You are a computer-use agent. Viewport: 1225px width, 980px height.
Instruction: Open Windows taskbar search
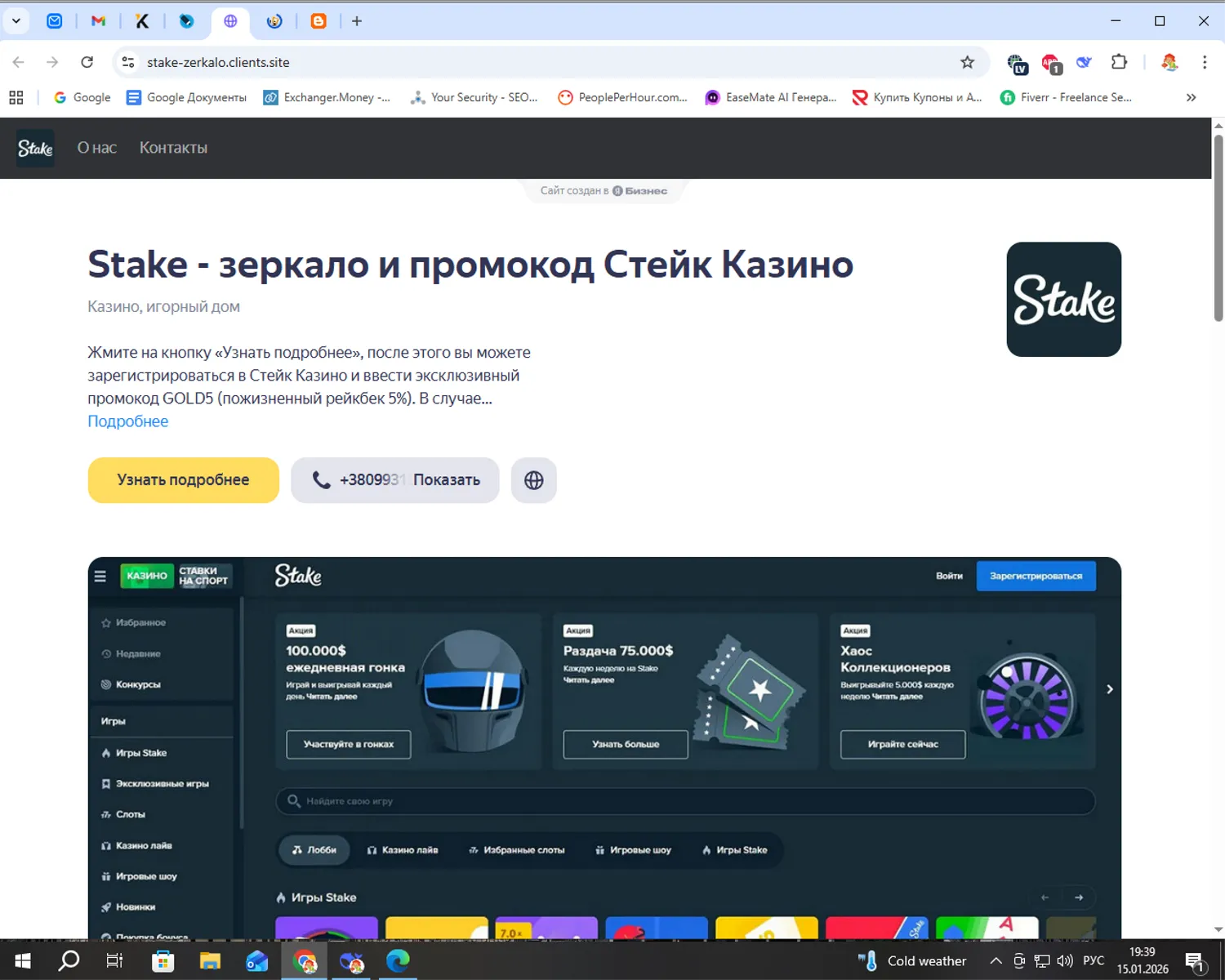coord(69,961)
